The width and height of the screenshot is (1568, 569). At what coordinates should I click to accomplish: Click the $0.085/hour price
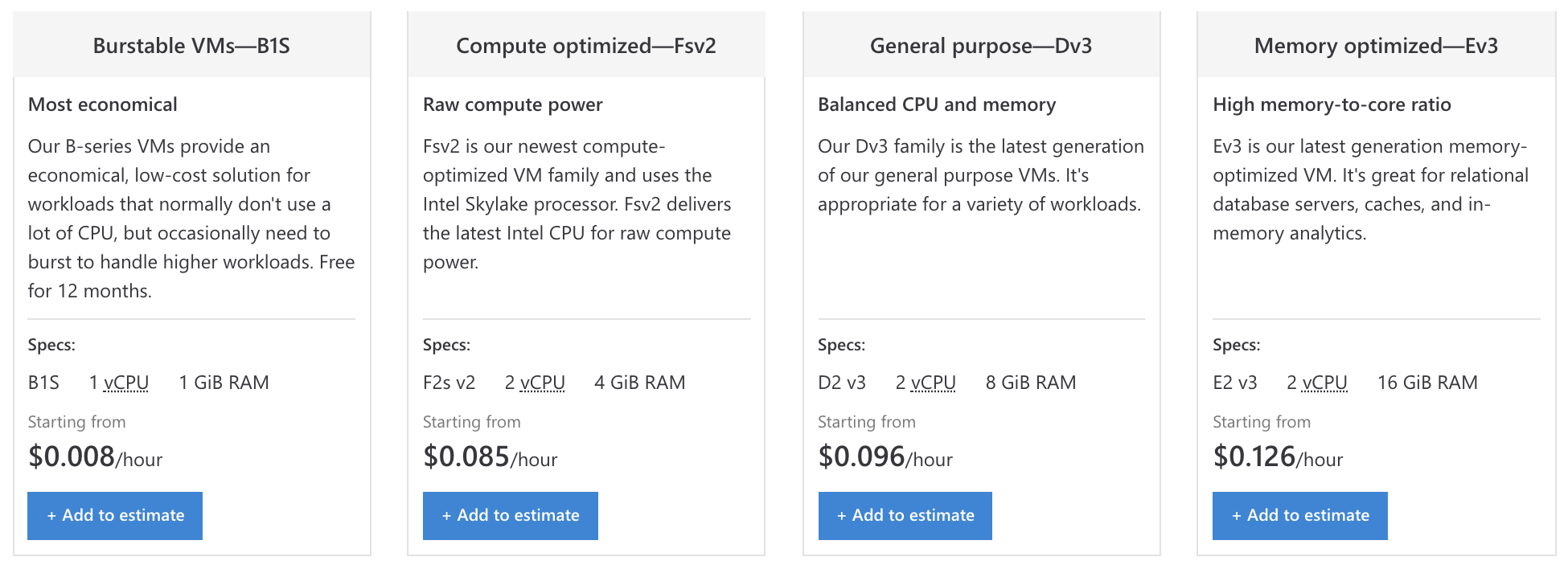(491, 457)
